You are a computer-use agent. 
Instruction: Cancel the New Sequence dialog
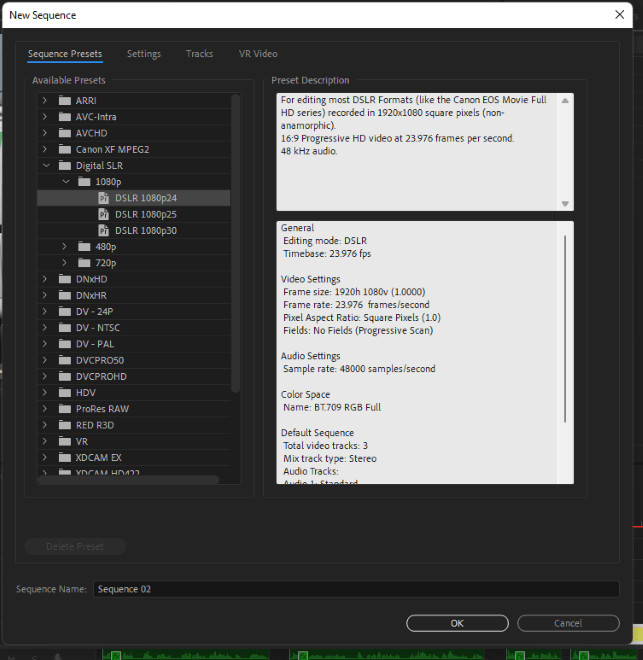[568, 623]
